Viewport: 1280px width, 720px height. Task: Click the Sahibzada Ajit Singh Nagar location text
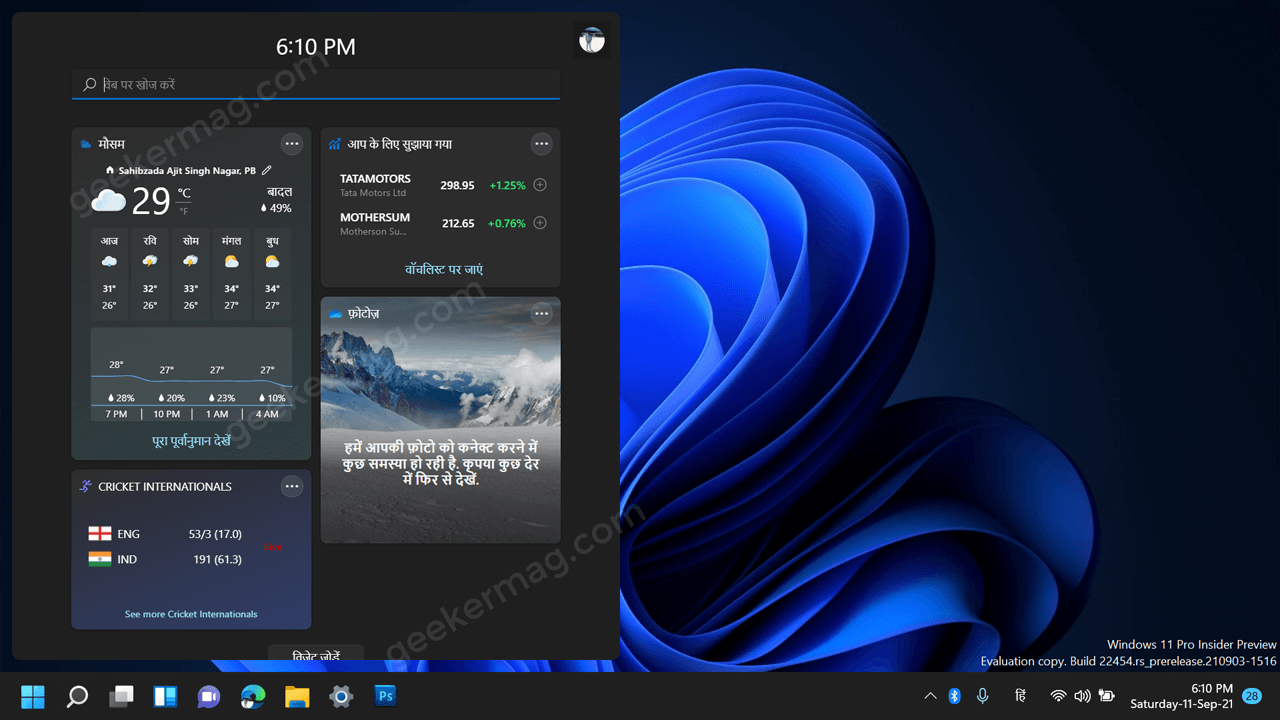coord(187,171)
